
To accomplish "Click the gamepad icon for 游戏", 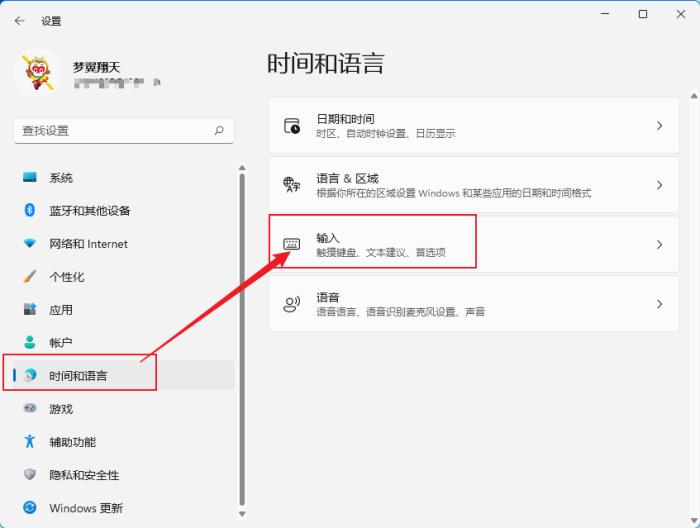I will (30, 409).
